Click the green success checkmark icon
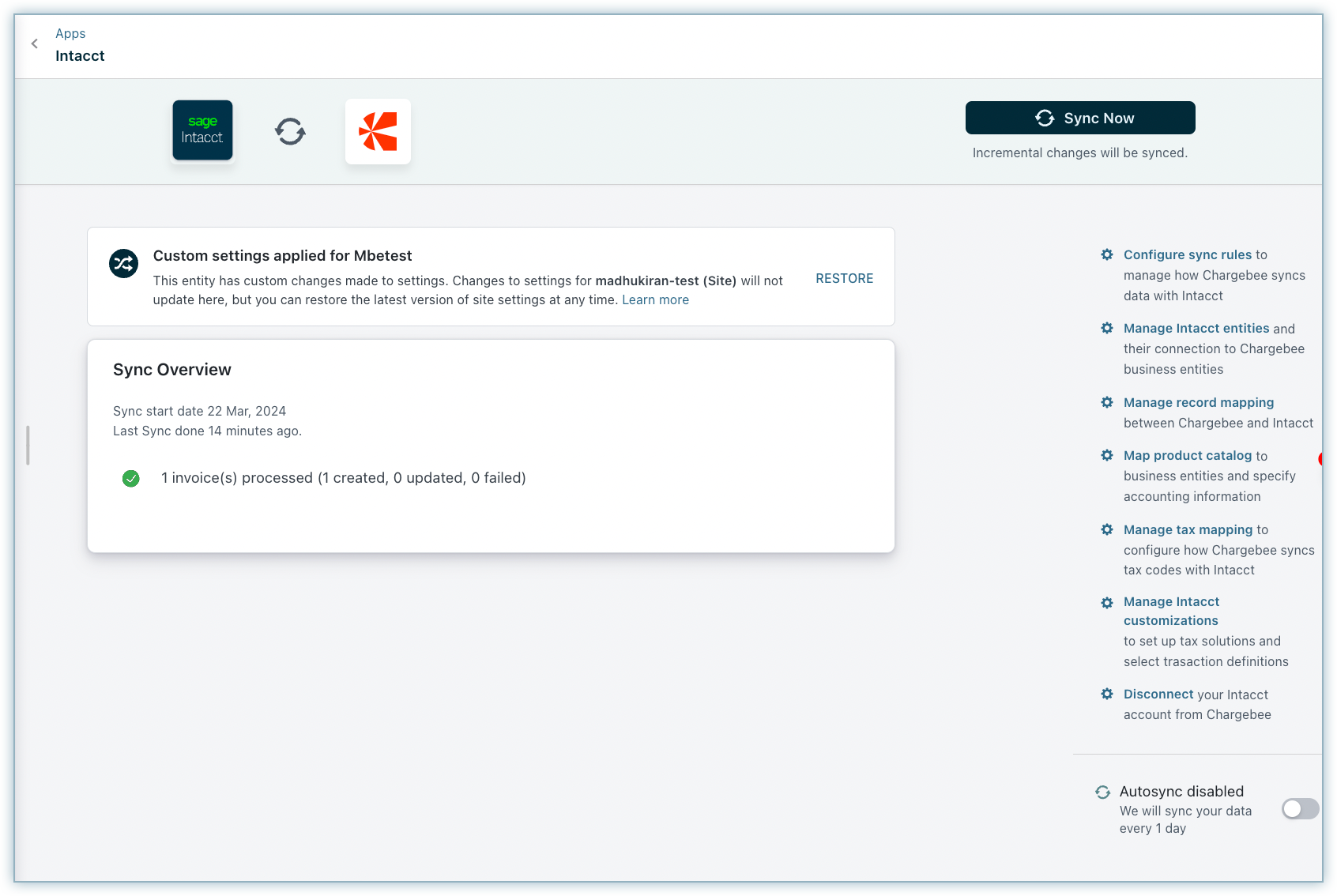Viewport: 1337px width, 896px height. 131,478
